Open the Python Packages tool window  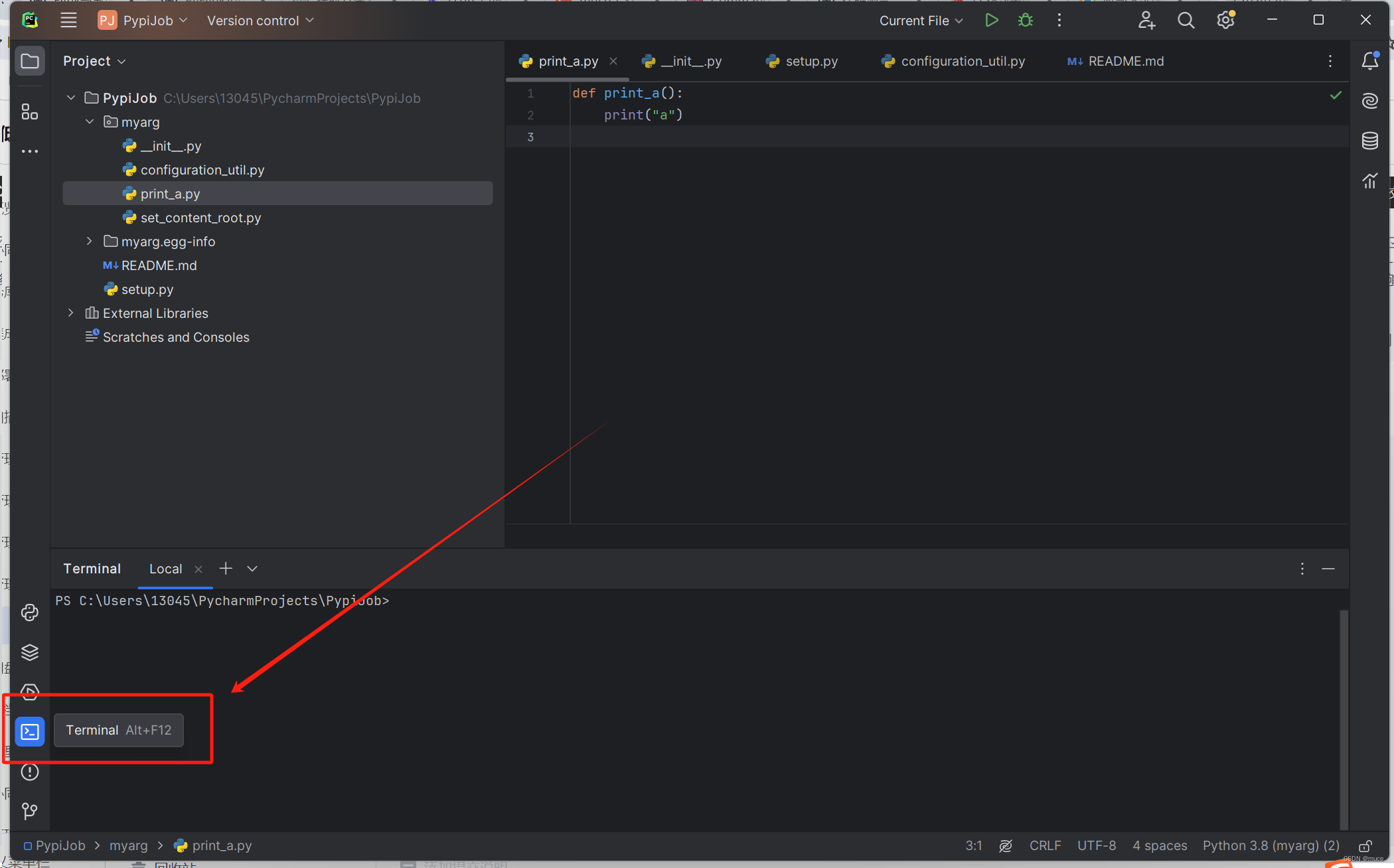(30, 652)
